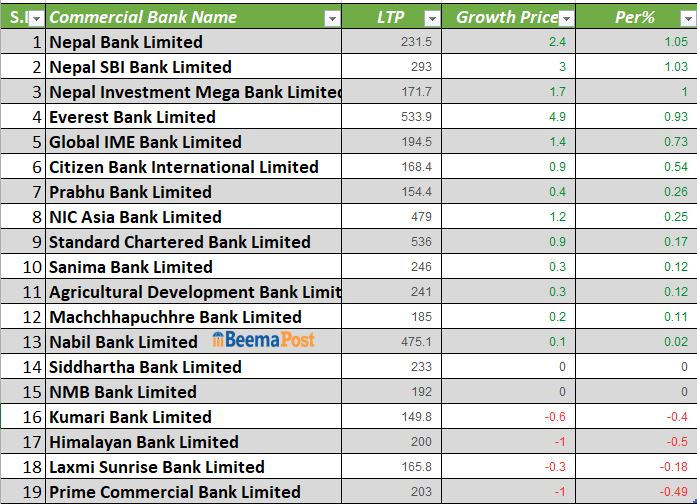This screenshot has height=504, width=697.
Task: Open the Growth Price filter dropdown
Action: tap(566, 18)
